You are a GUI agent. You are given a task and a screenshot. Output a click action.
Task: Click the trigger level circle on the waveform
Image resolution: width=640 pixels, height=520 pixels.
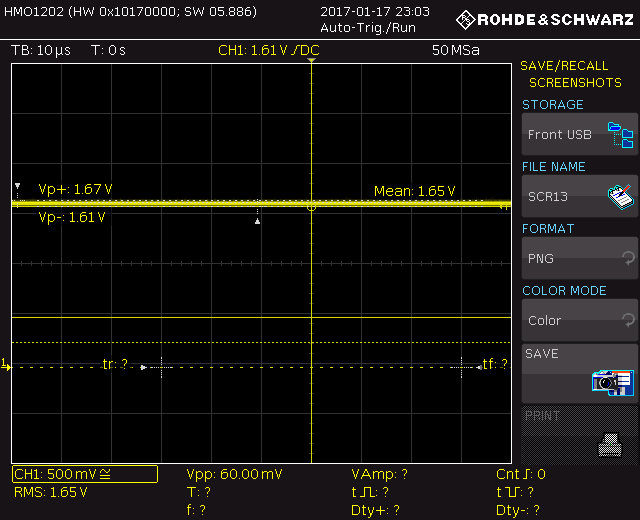coord(311,207)
